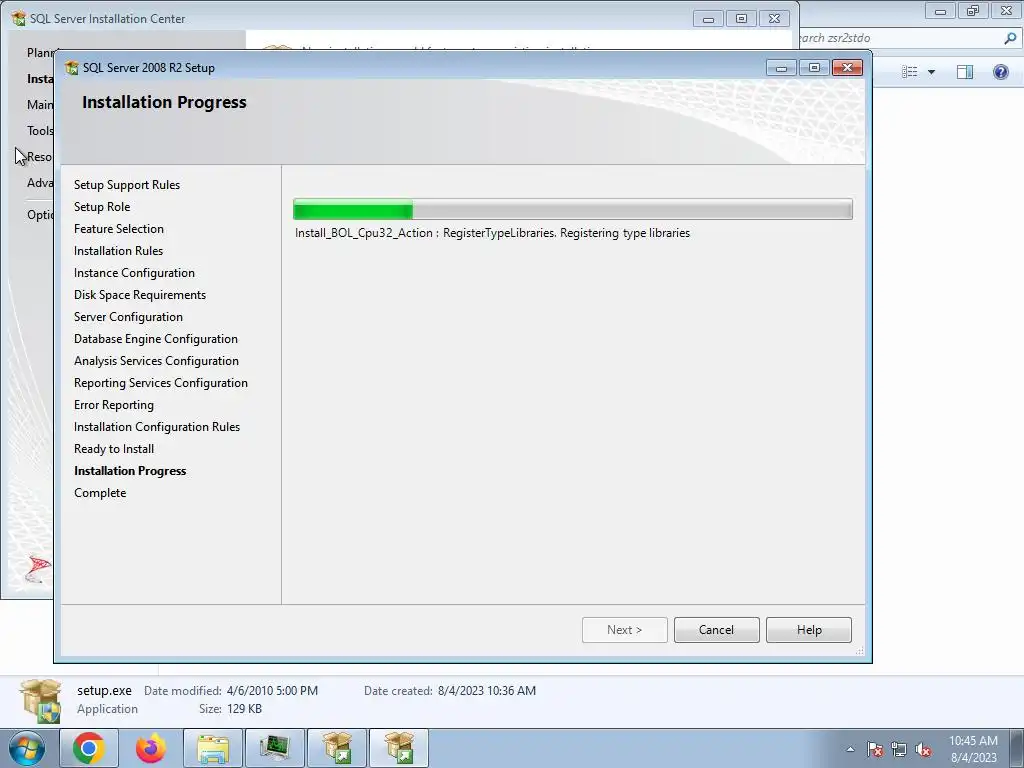Open the Action Center flag icon

click(875, 749)
